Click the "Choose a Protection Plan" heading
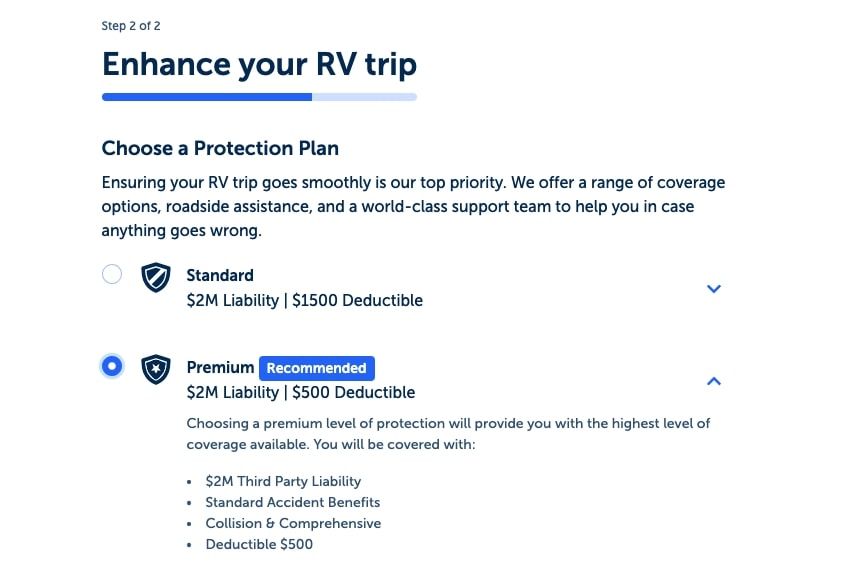 coord(220,148)
